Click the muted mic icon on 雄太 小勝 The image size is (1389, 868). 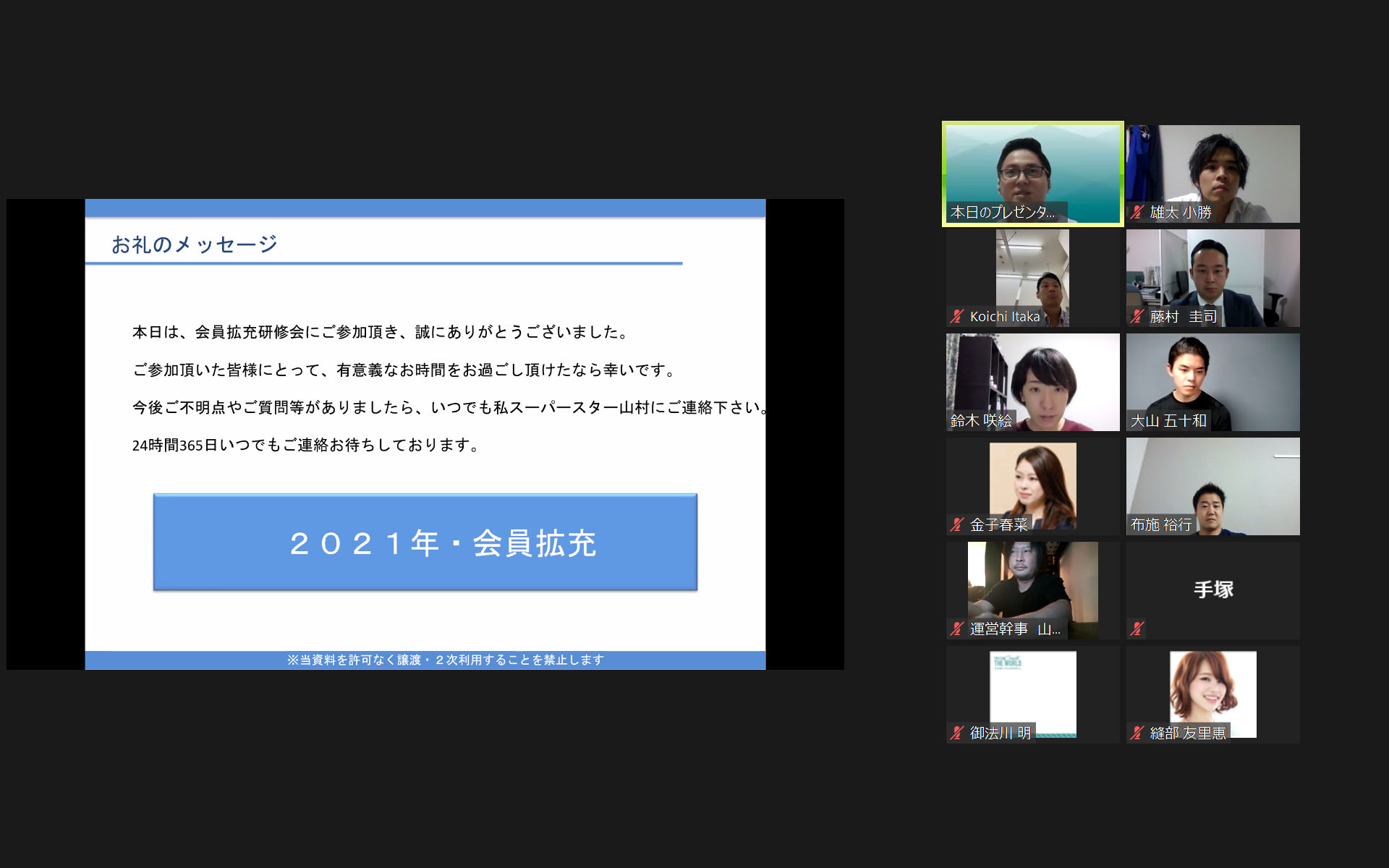click(x=1137, y=212)
